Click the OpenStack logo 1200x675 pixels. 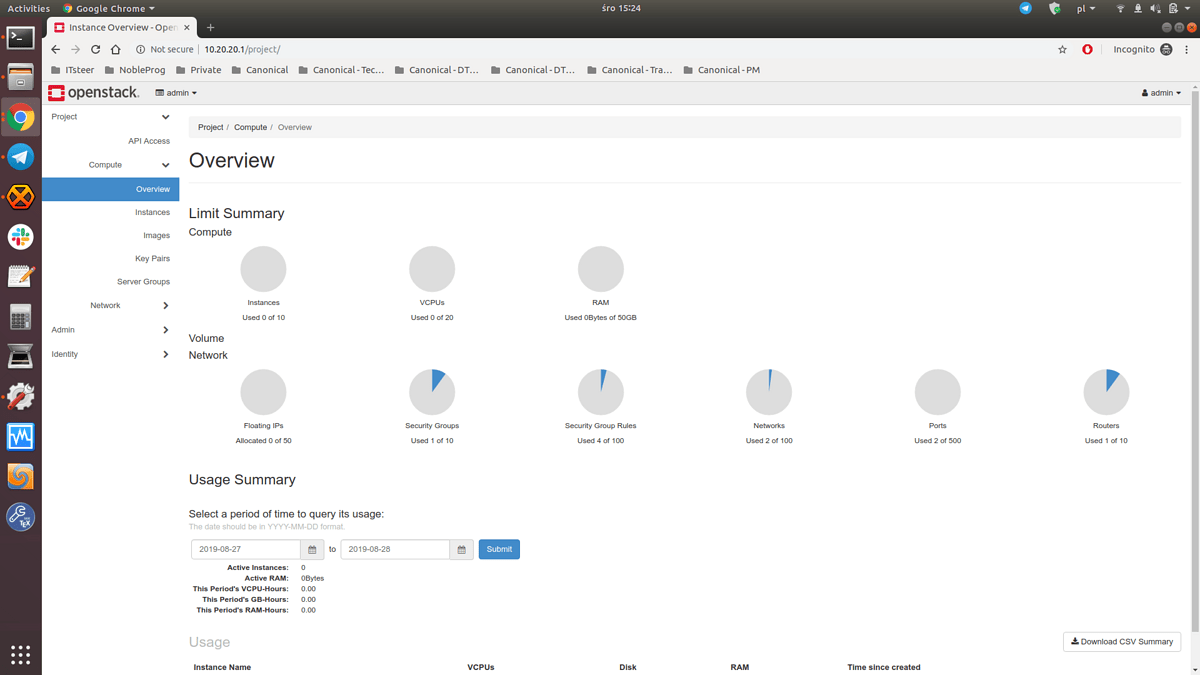pos(93,92)
